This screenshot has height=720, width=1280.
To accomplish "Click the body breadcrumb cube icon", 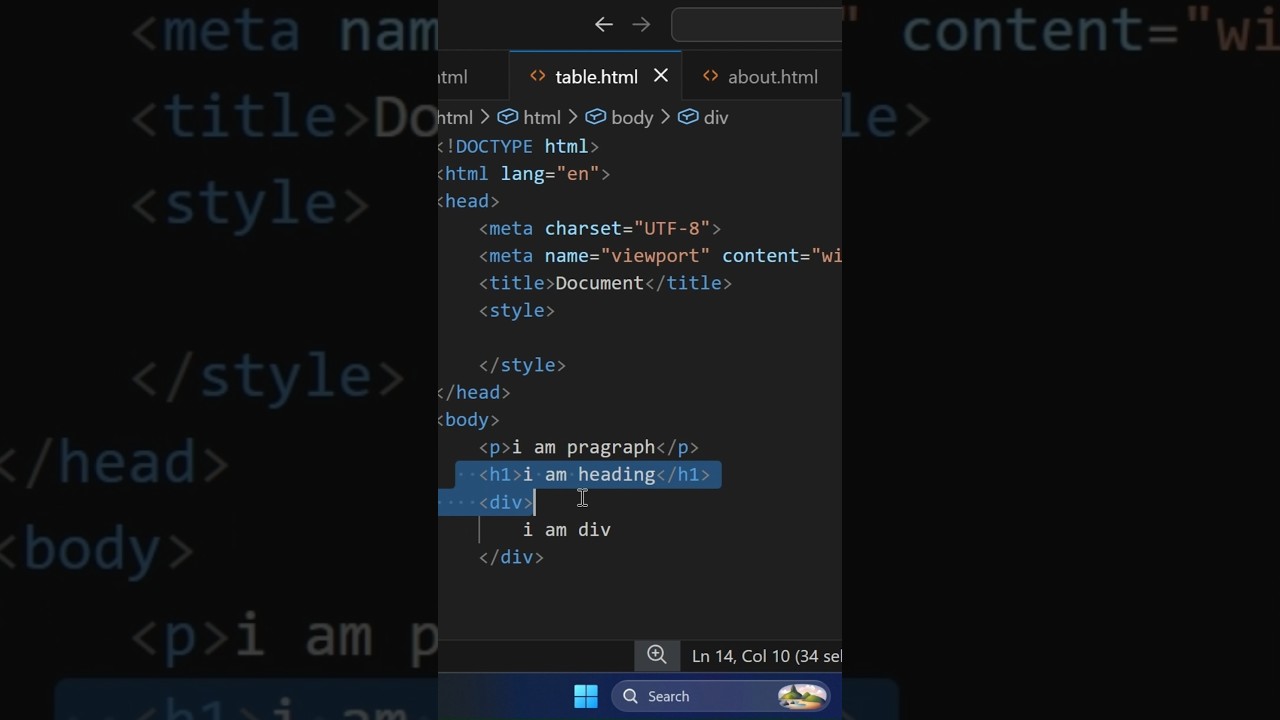I will [596, 117].
